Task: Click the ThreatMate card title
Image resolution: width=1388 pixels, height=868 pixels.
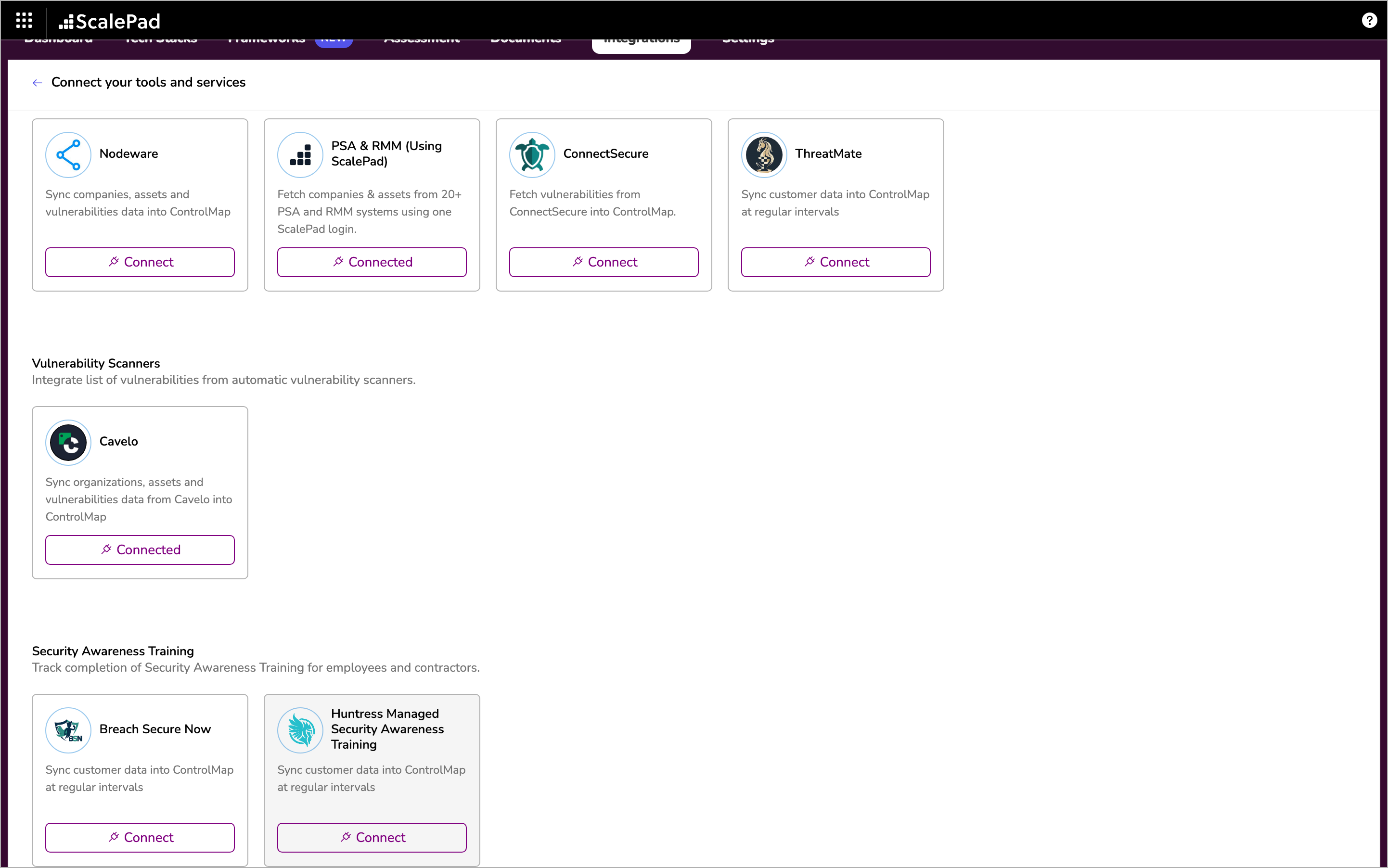Action: pos(828,154)
